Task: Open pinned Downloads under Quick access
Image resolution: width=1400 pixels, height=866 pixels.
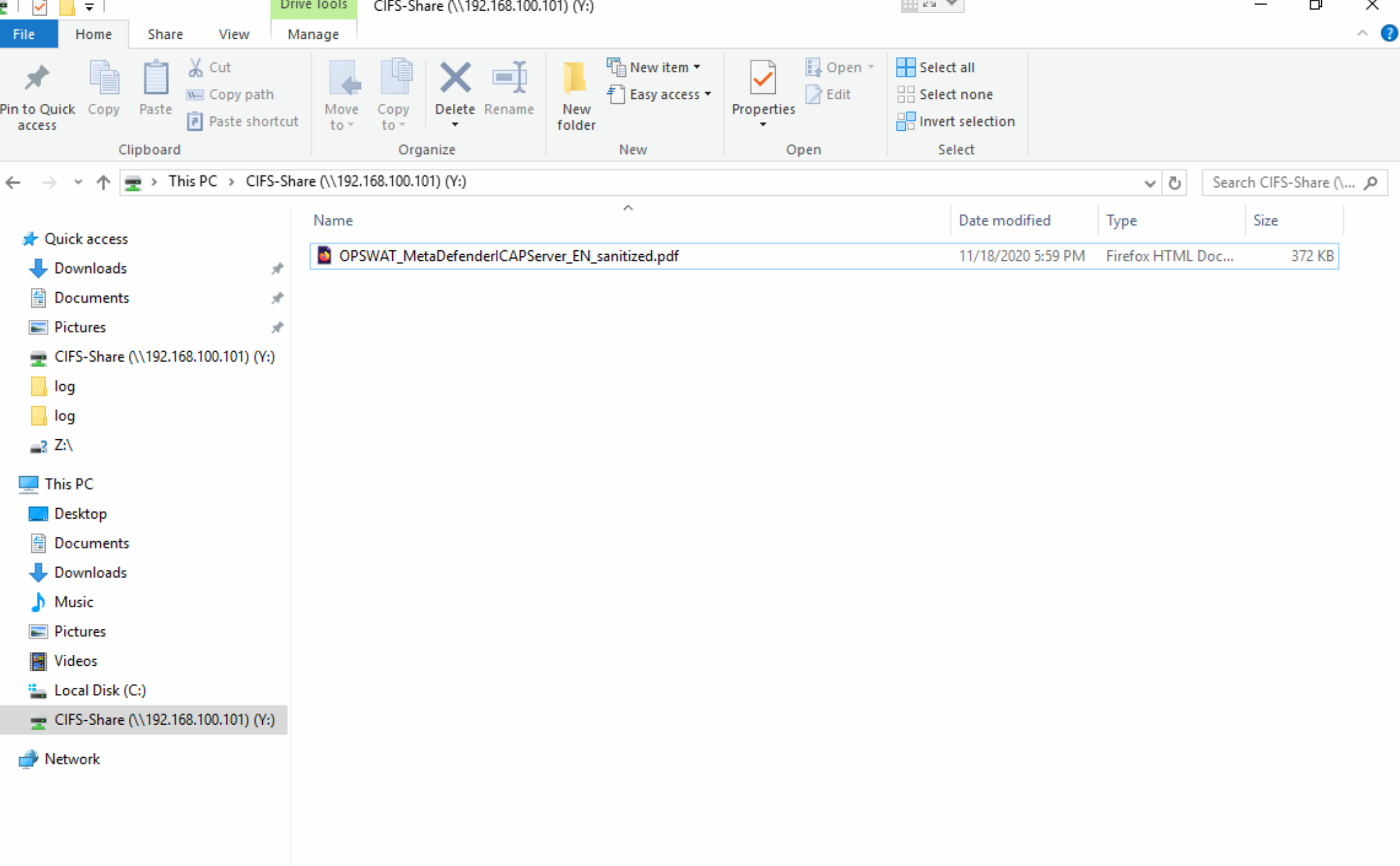Action: tap(90, 268)
